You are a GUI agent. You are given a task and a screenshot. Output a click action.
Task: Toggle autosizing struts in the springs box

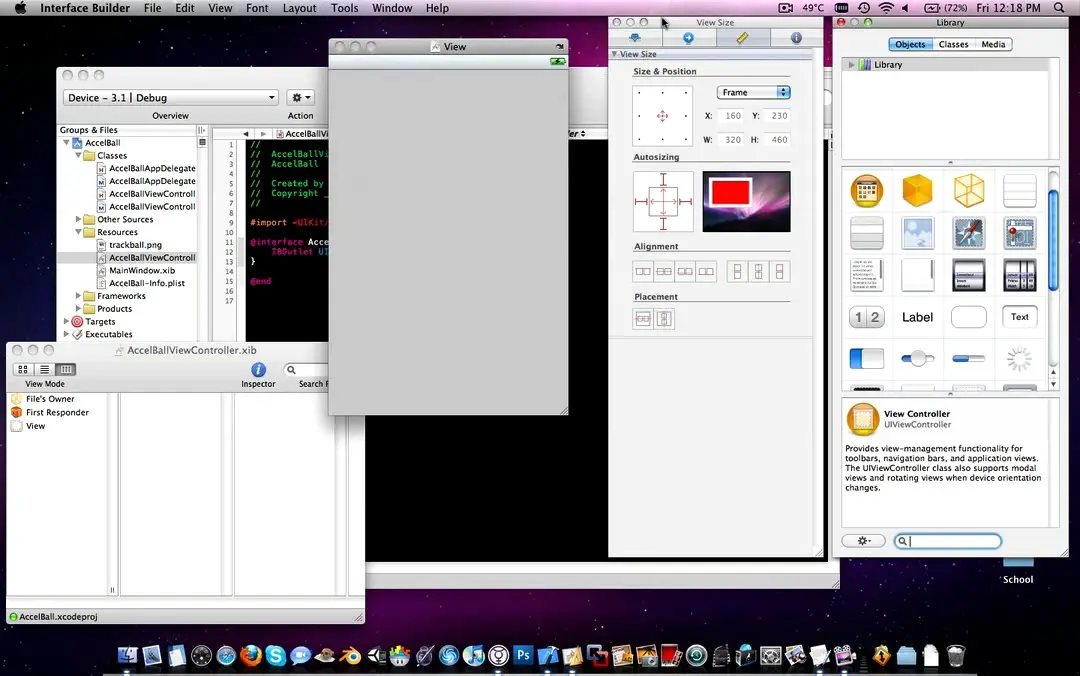[x=663, y=201]
